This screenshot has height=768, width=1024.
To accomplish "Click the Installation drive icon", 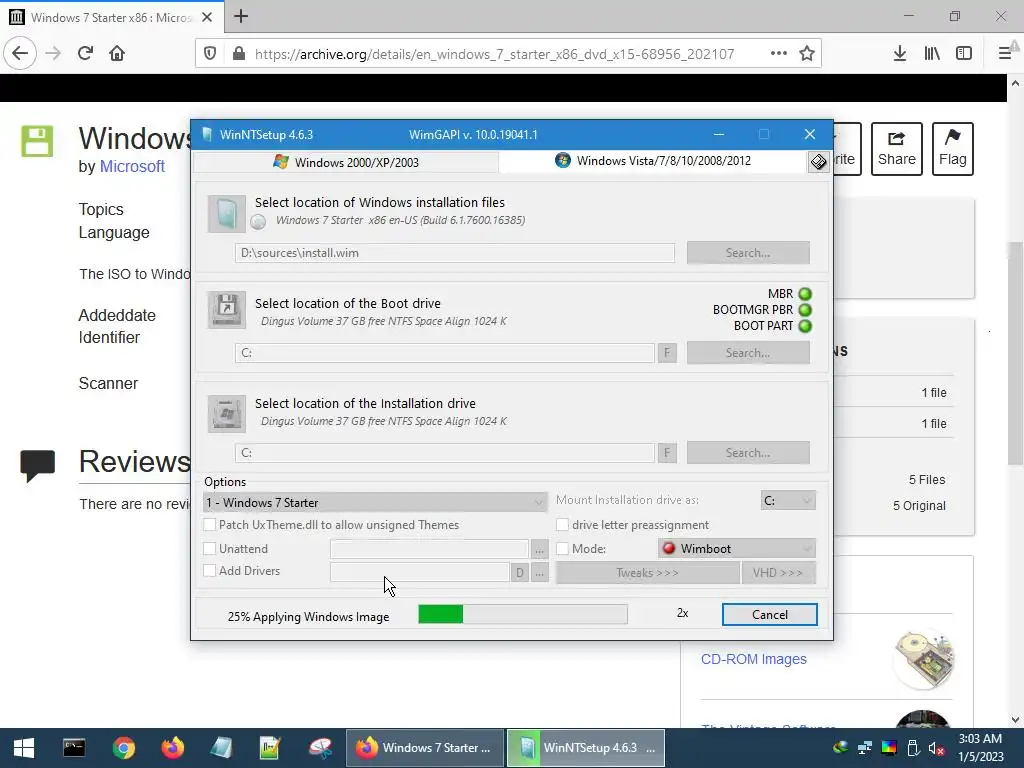I will [227, 414].
